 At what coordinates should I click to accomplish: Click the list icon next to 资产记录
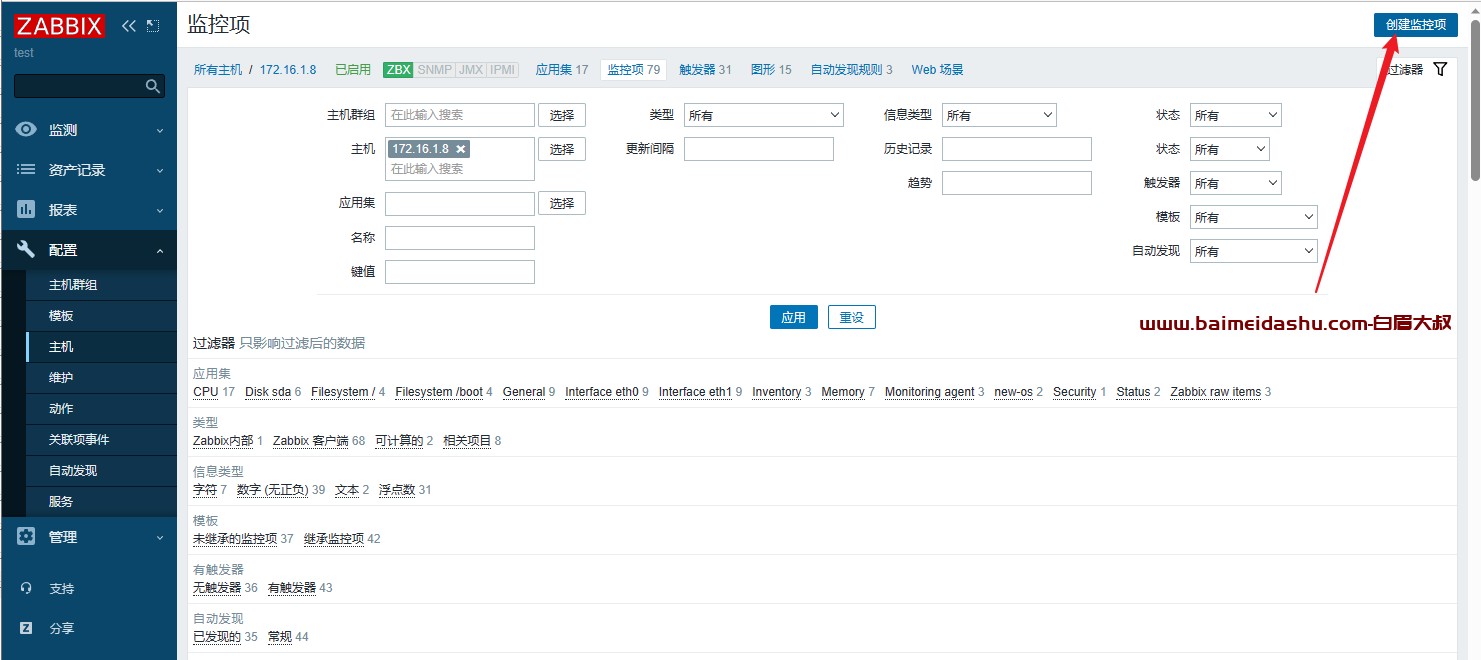point(26,170)
